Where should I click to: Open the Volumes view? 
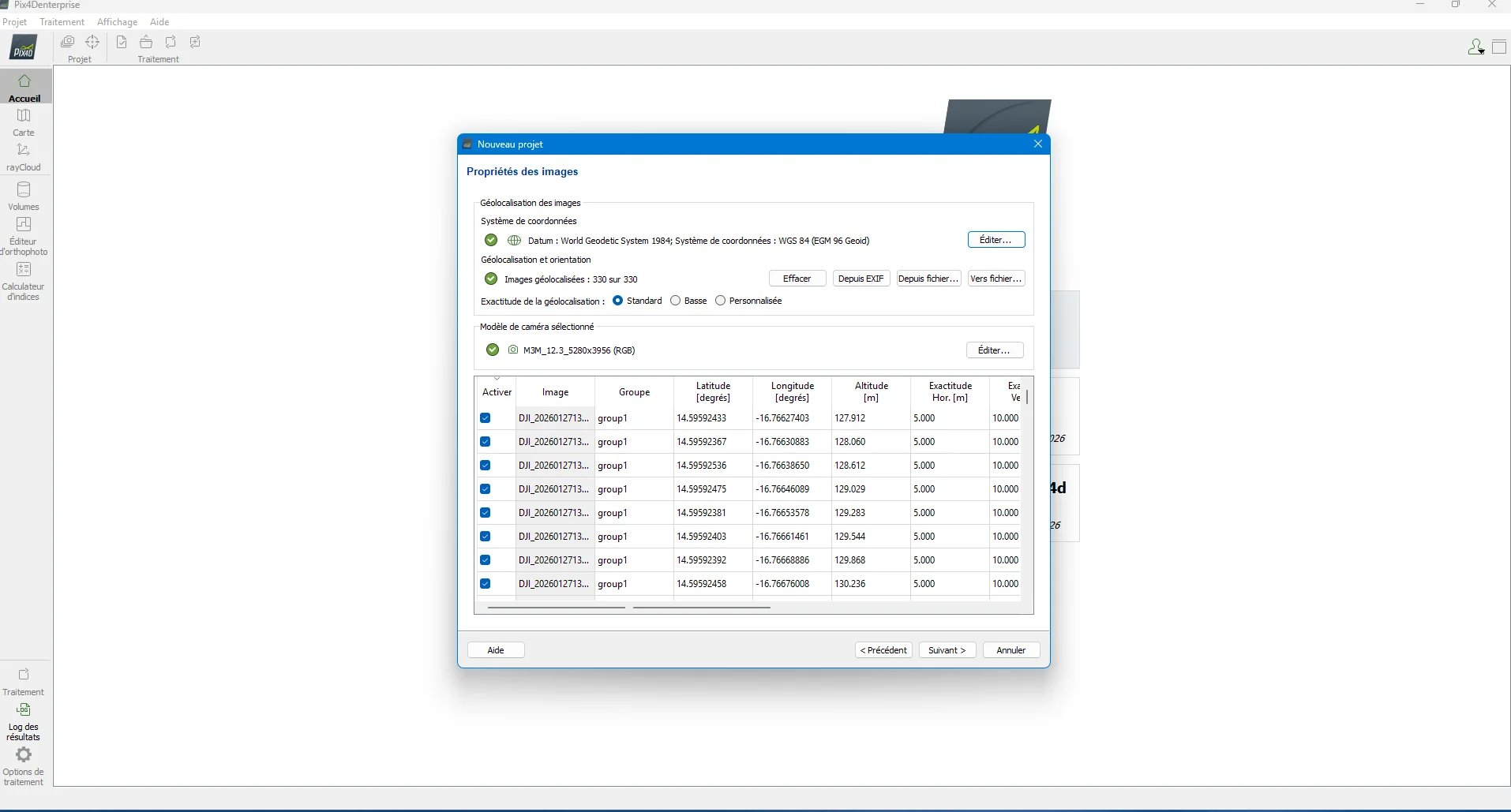24,196
